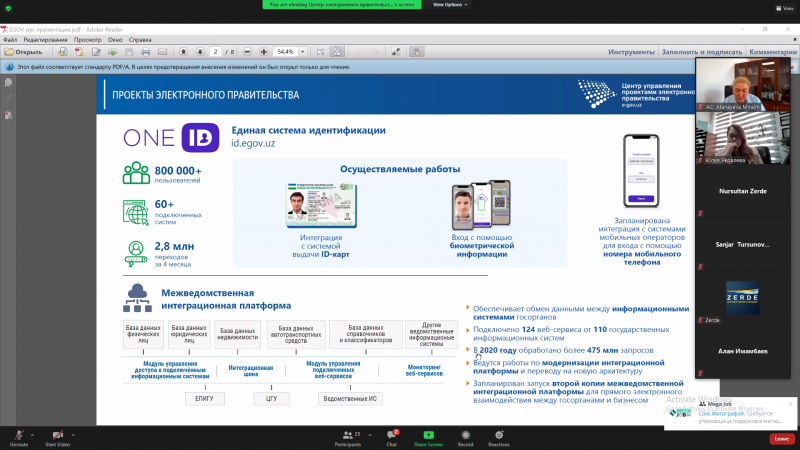The image size is (800, 450).
Task: Open Zoom View Options dropdown
Action: pyautogui.click(x=449, y=5)
